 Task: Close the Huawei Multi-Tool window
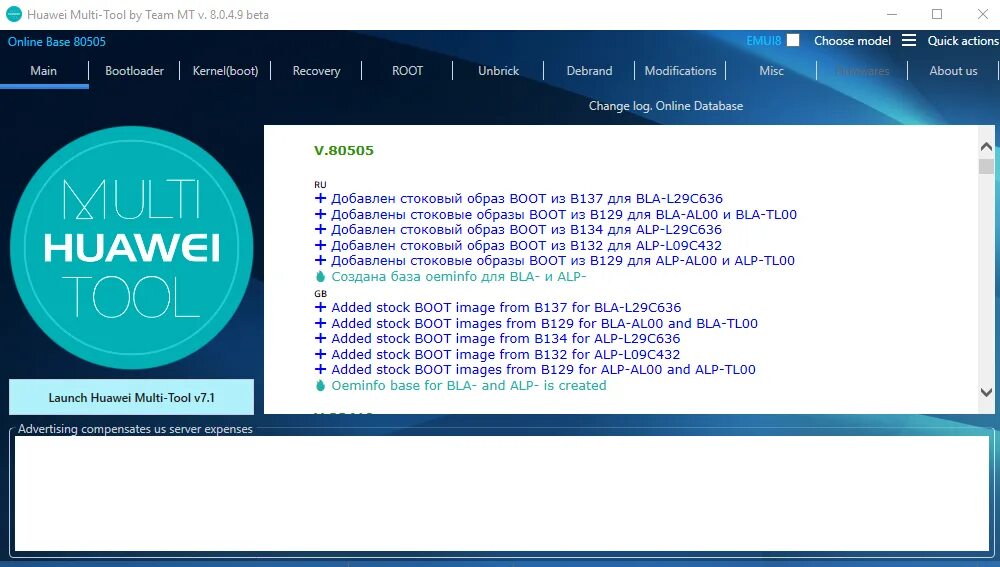click(x=983, y=14)
